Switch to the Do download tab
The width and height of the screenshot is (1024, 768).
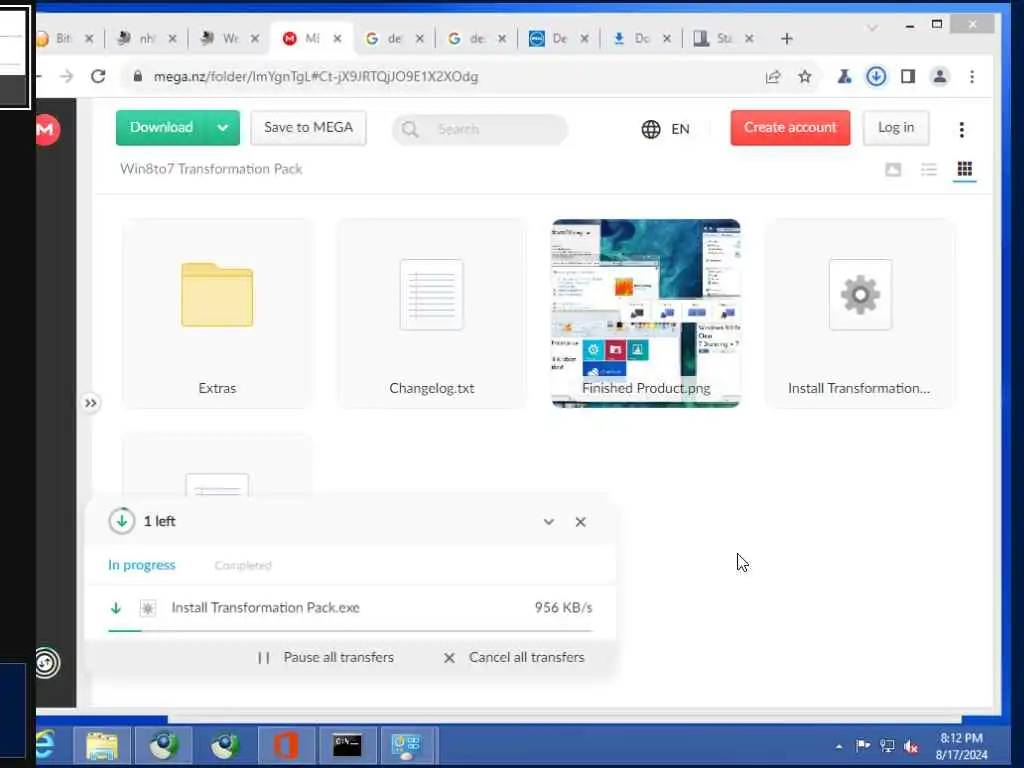point(641,39)
